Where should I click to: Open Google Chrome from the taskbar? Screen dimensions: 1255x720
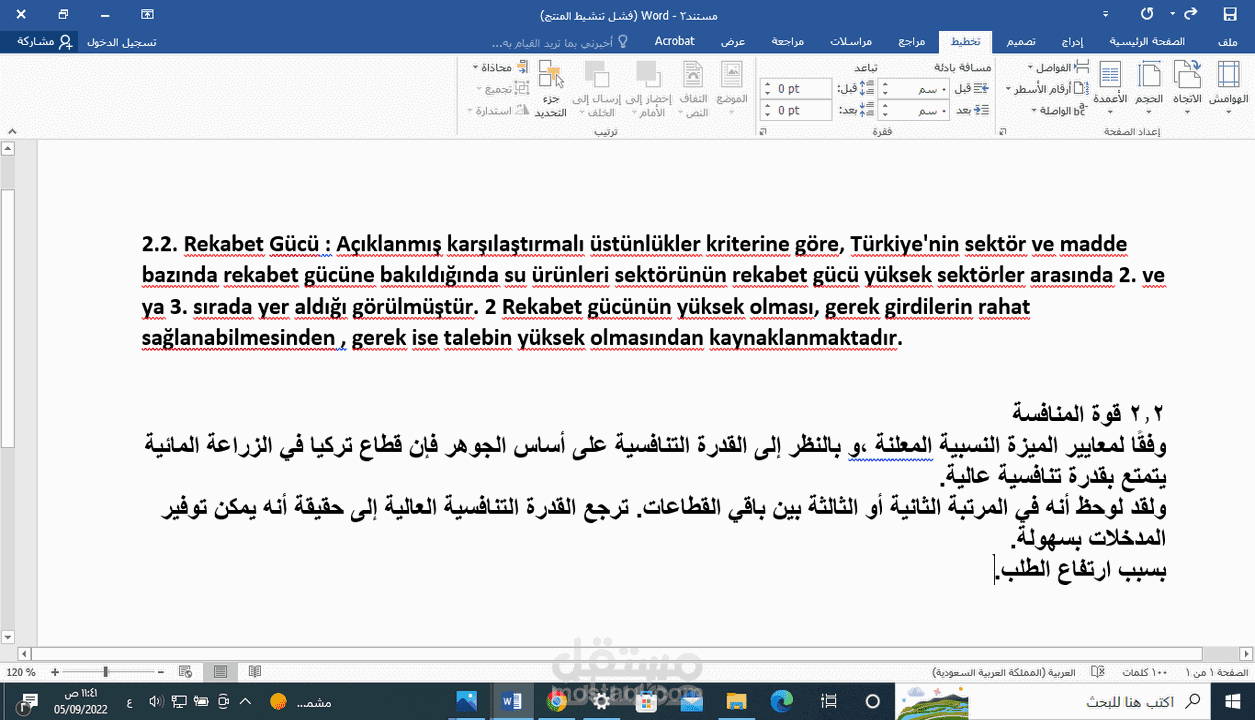tap(557, 702)
